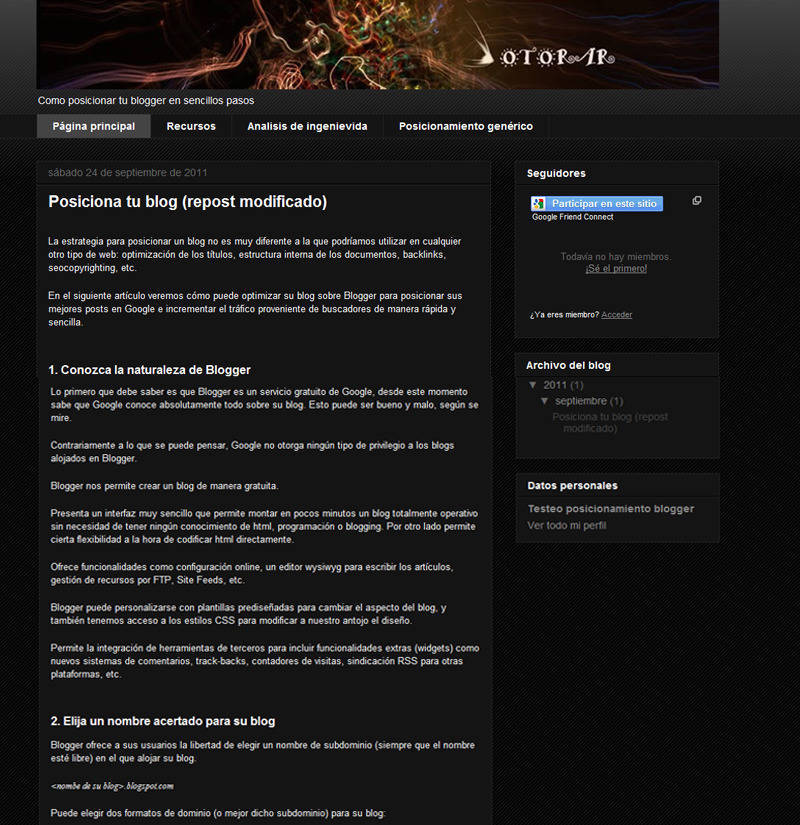
Task: Open archived post Posiciona tu blog
Action: tap(610, 422)
